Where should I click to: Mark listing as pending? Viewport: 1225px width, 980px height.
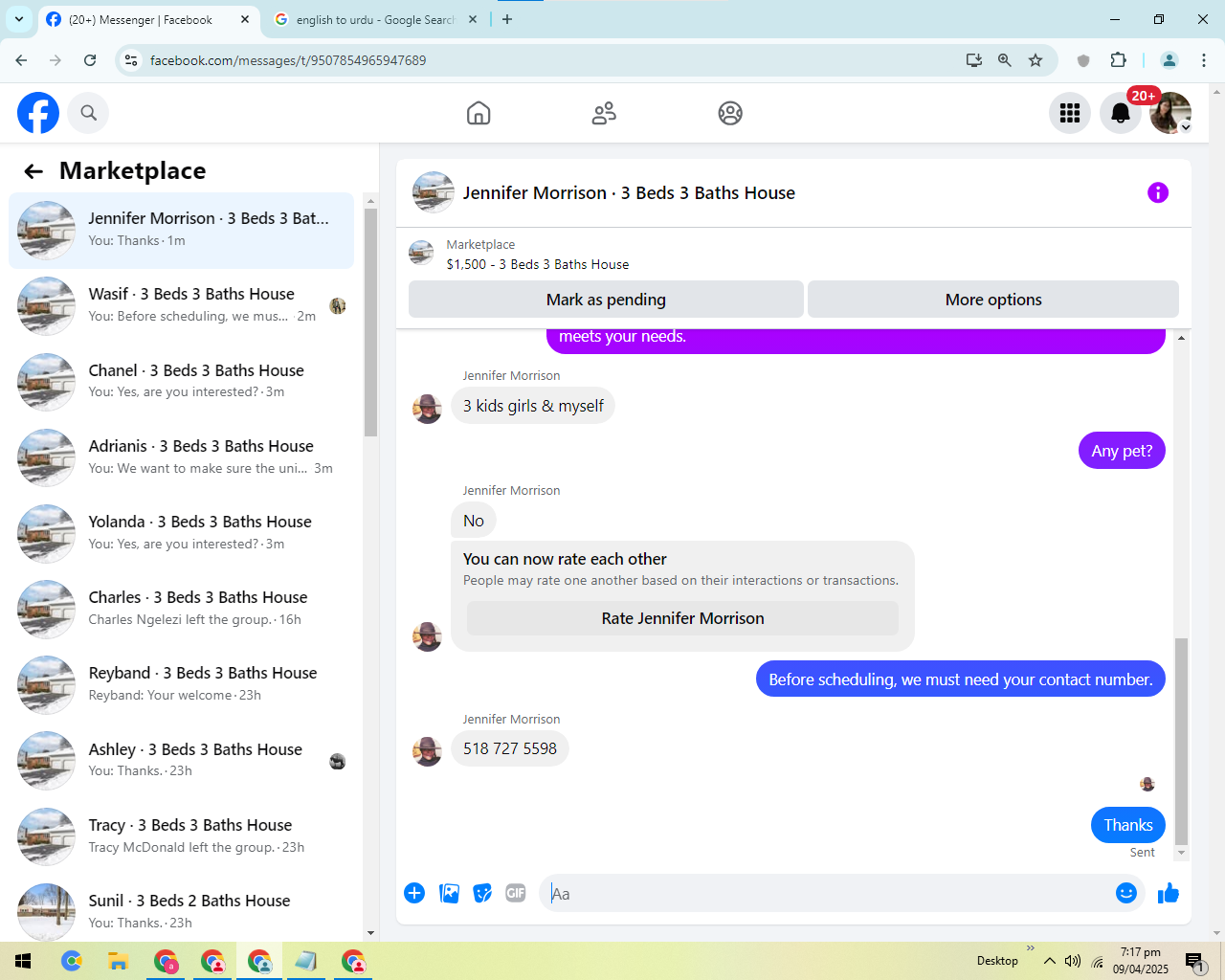[x=606, y=300]
